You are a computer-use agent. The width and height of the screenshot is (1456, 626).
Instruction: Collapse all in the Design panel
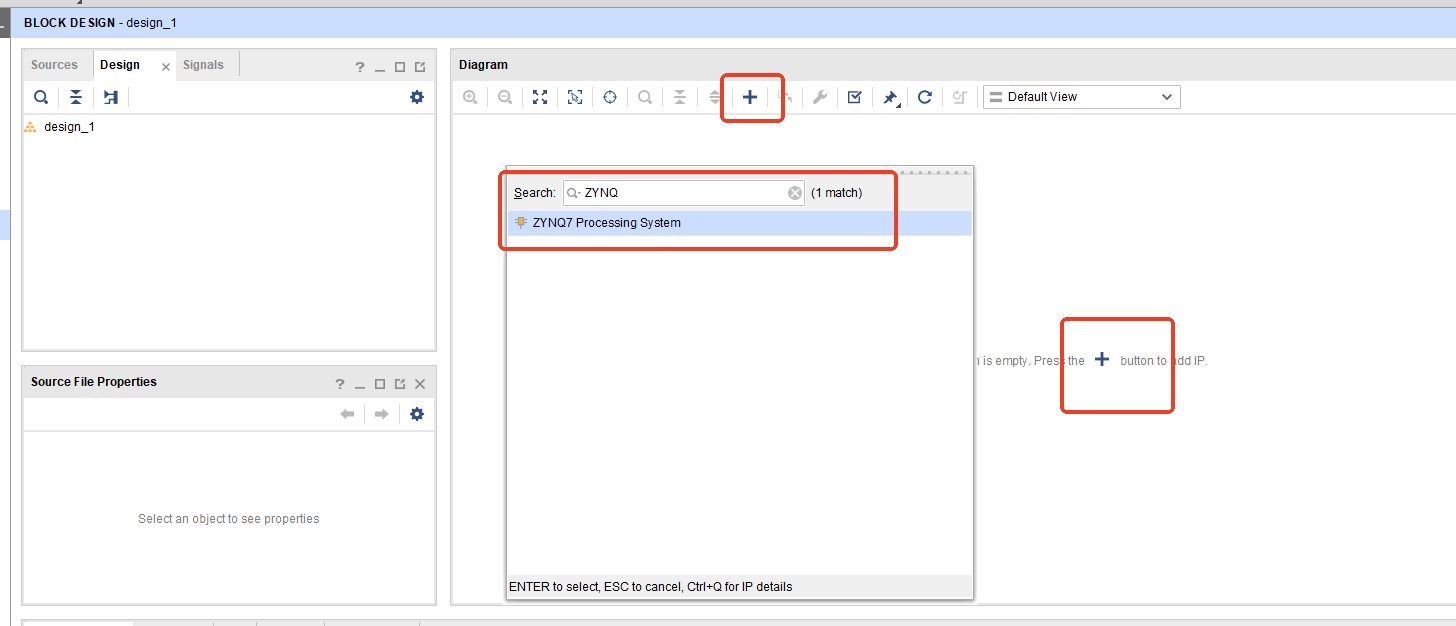click(76, 97)
